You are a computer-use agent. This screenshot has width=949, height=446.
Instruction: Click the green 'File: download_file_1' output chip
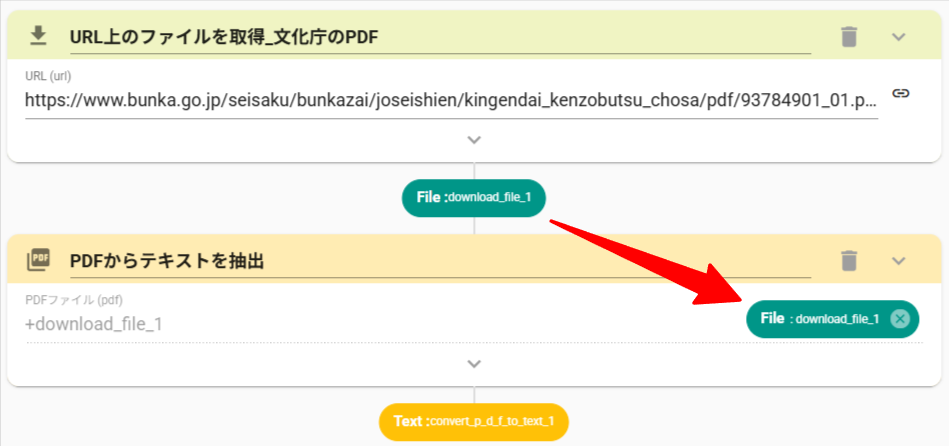[x=474, y=197]
